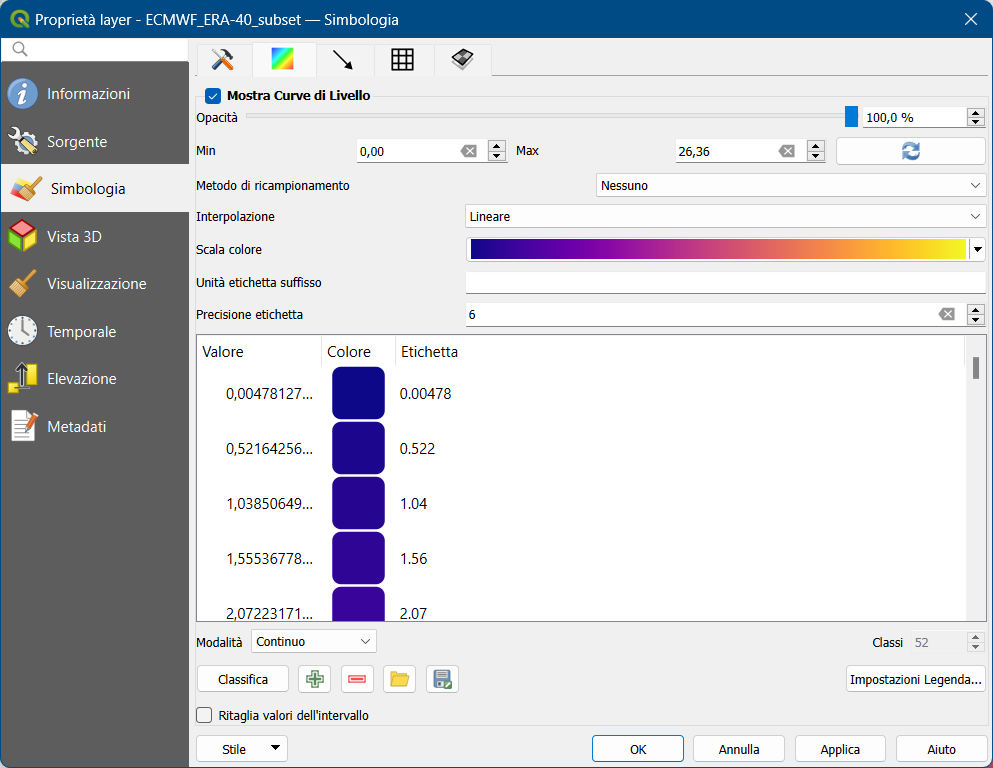
Task: Select the Simbologia section
Action: coord(94,189)
